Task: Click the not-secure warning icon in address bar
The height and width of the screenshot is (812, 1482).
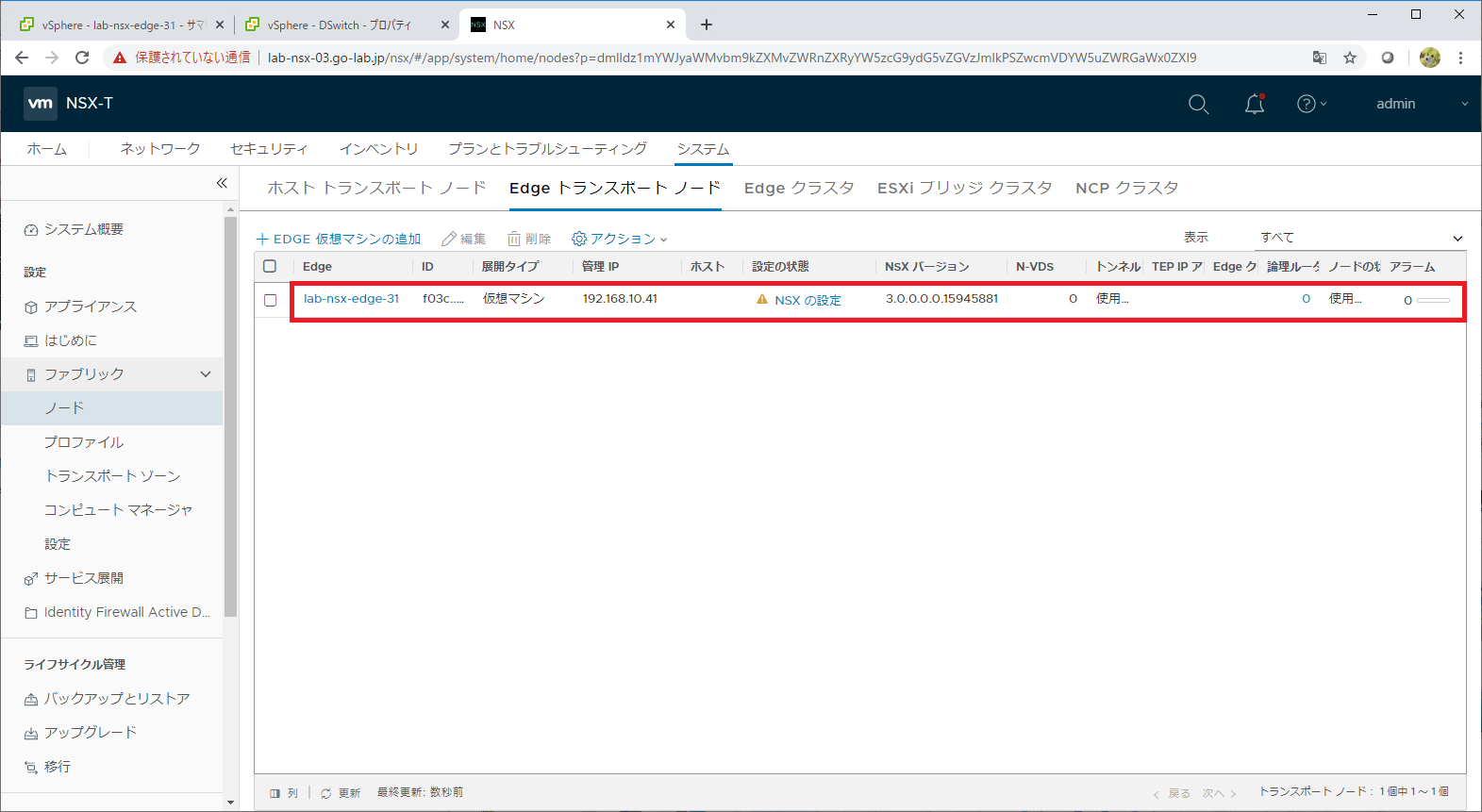Action: (x=120, y=58)
